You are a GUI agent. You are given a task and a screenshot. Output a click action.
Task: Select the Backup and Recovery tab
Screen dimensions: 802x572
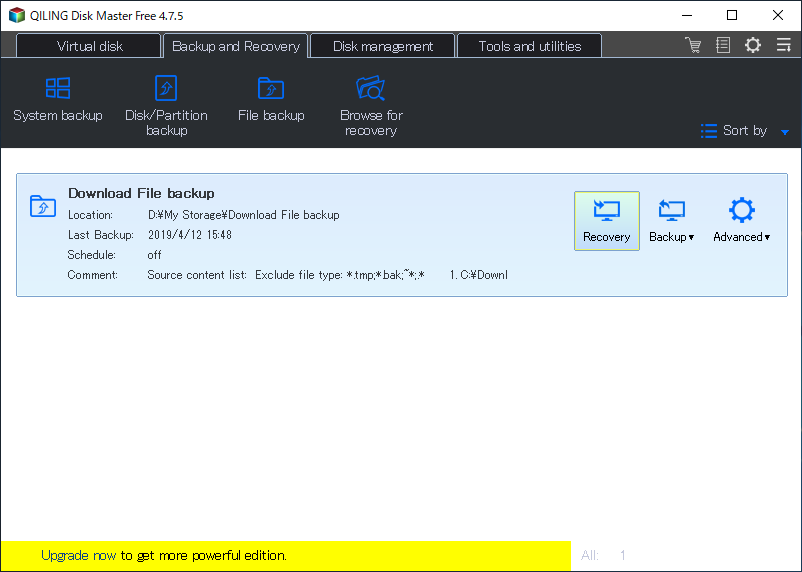[235, 46]
